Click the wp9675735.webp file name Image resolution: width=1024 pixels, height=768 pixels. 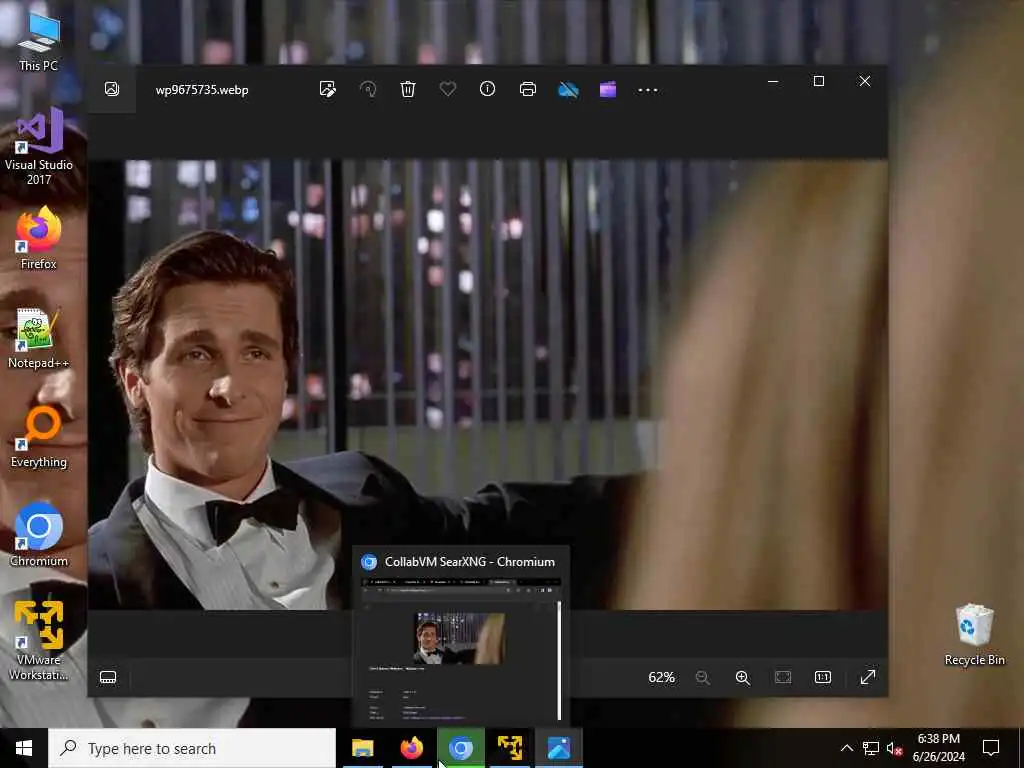point(202,90)
